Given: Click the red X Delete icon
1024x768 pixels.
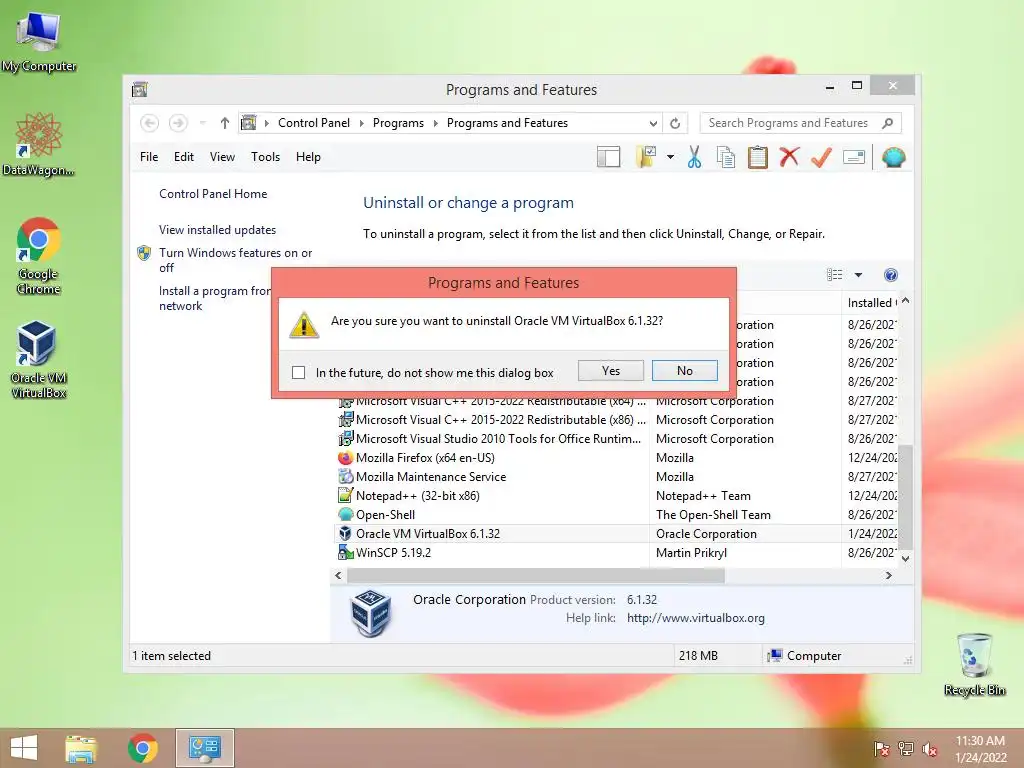Looking at the screenshot, I should (789, 157).
